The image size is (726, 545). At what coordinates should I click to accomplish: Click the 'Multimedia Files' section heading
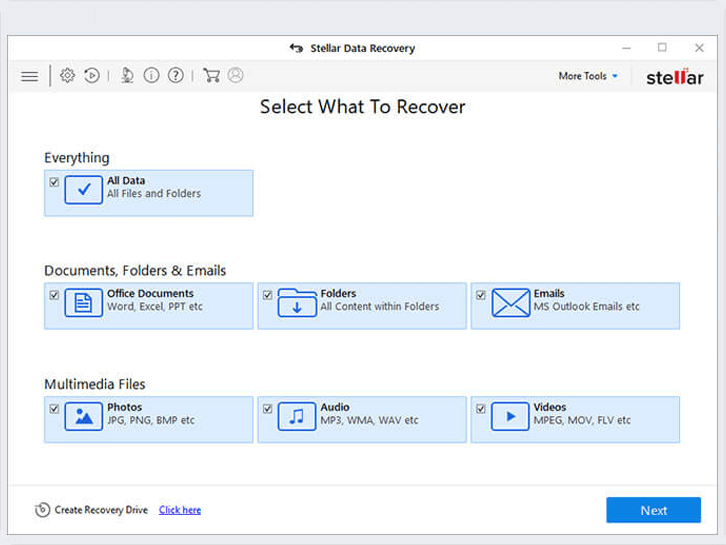point(95,384)
